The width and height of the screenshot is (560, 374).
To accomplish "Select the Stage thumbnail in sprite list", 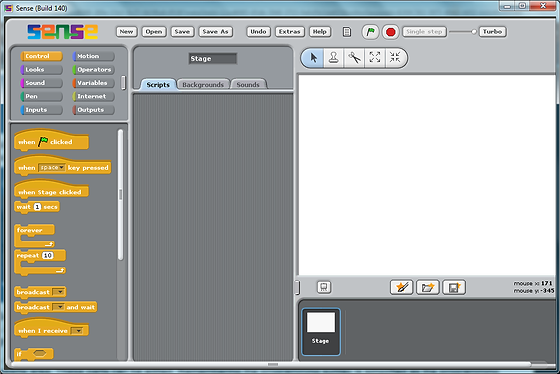I will [x=321, y=332].
